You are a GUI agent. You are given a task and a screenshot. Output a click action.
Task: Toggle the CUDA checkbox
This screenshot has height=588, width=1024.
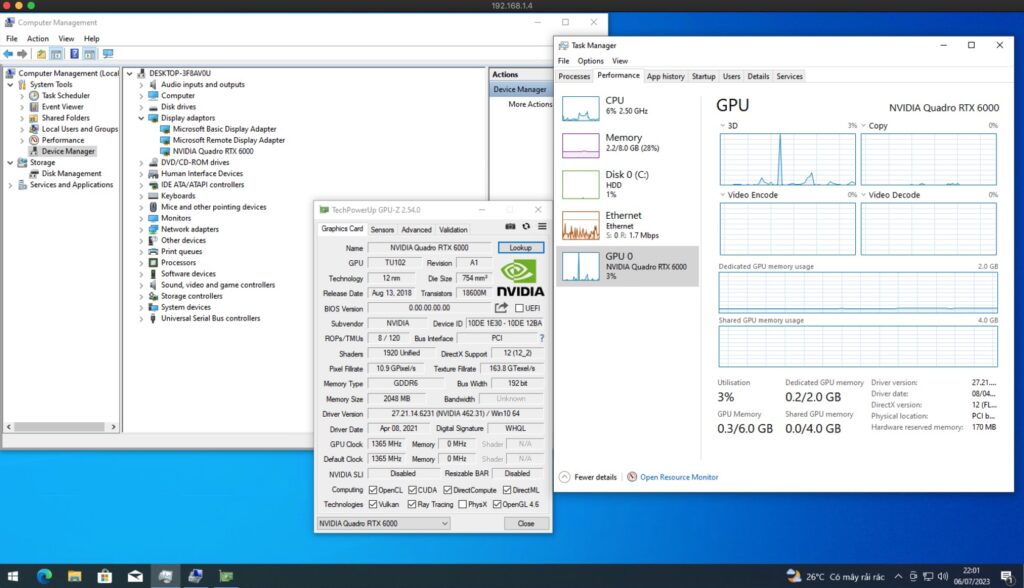tap(412, 490)
